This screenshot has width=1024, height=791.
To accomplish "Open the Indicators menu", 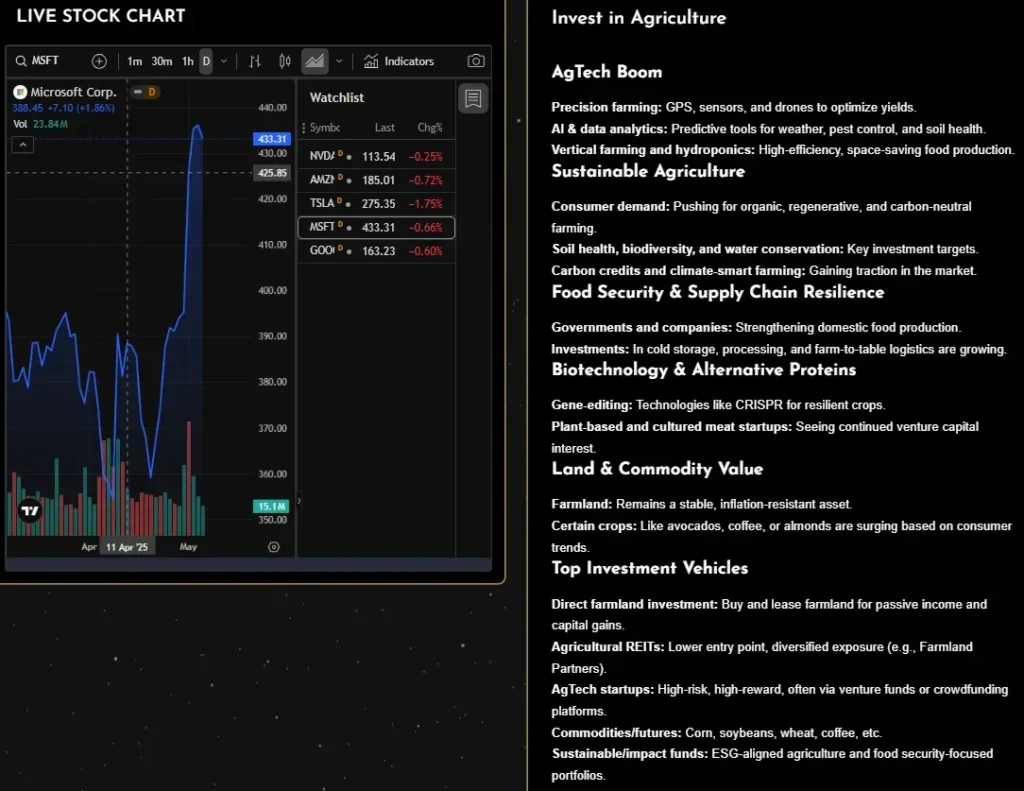I will pos(399,61).
